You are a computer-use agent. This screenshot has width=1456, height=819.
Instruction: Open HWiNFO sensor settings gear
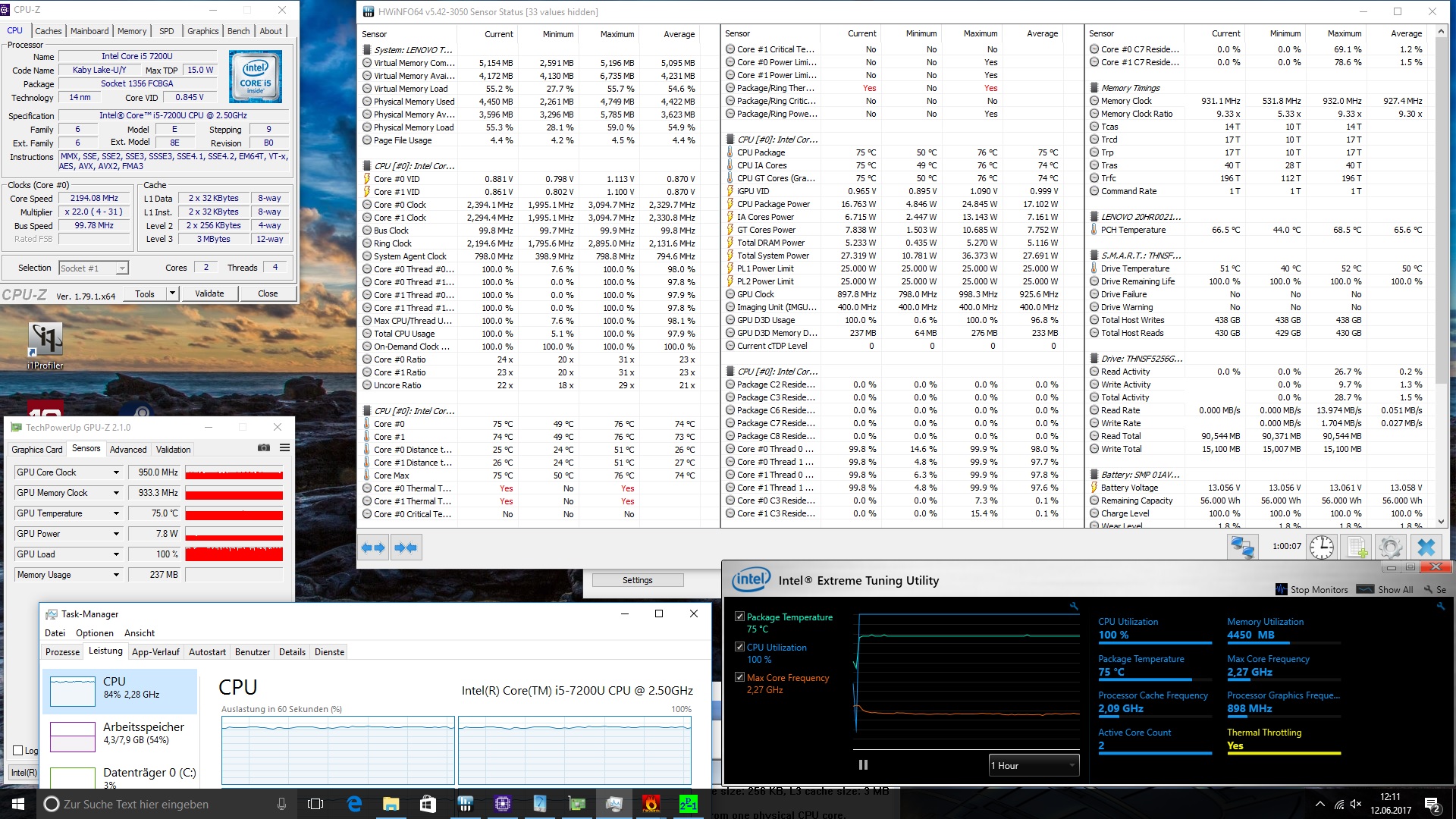pos(1391,547)
